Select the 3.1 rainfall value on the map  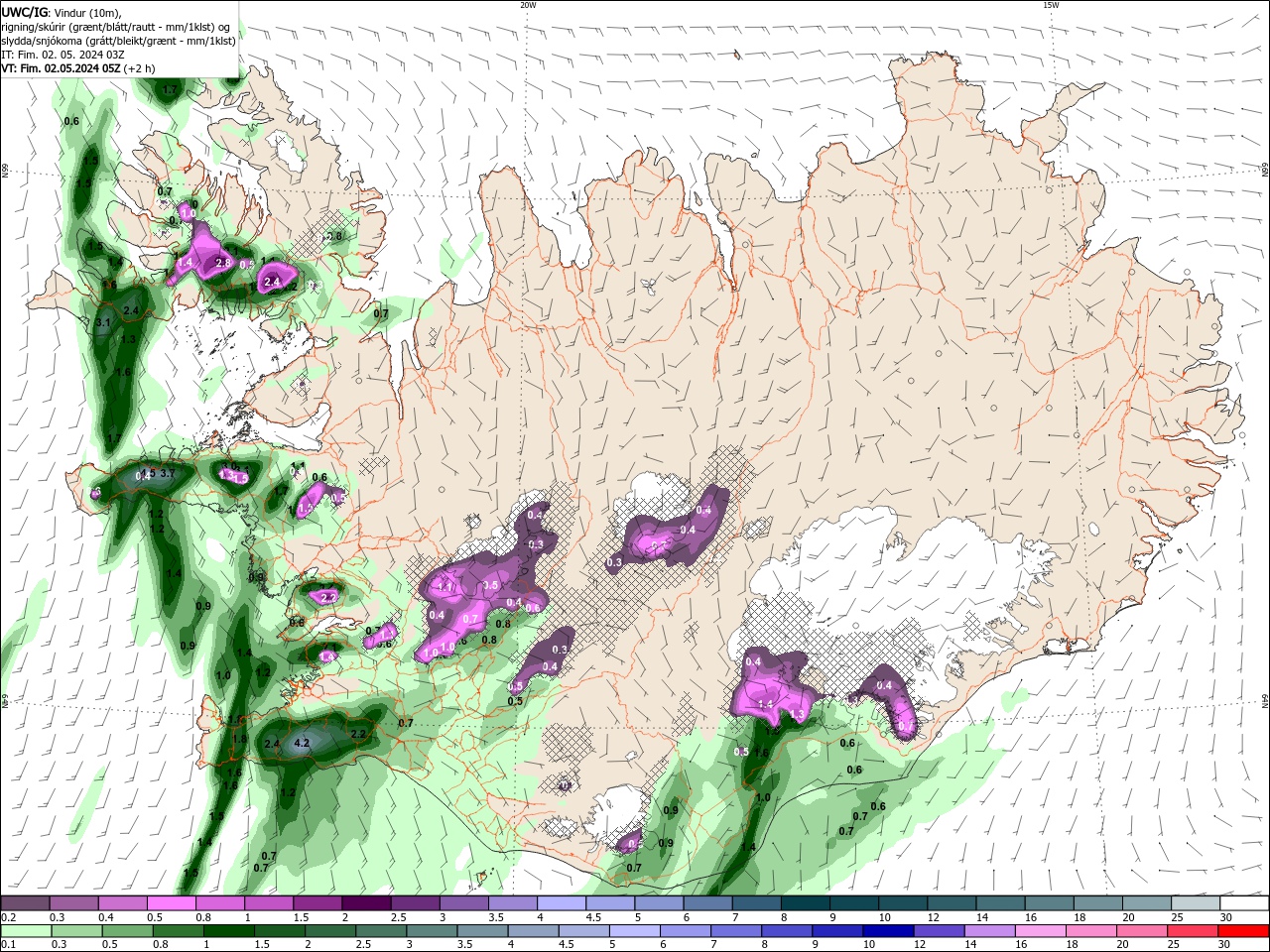(x=103, y=323)
